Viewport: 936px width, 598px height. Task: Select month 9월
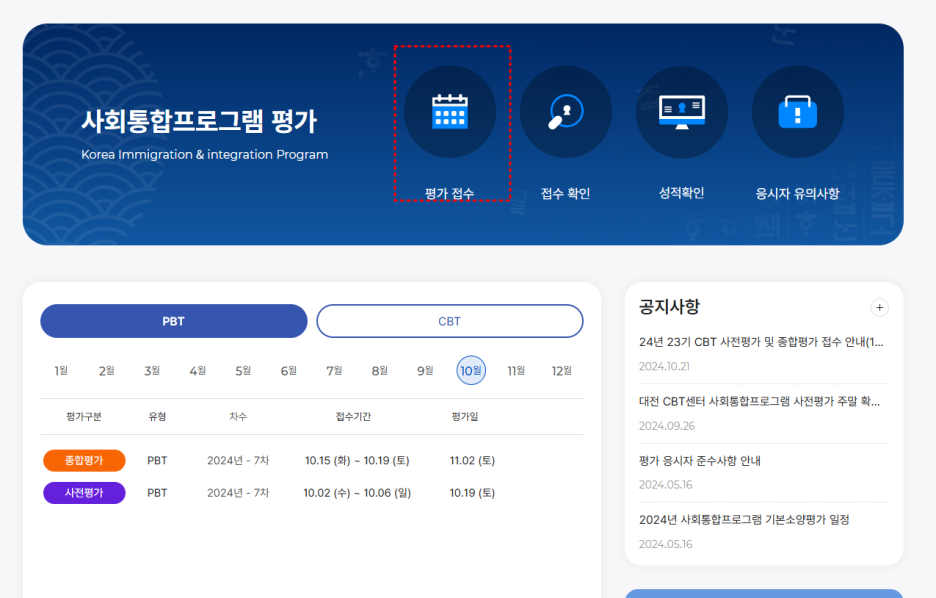pos(425,371)
